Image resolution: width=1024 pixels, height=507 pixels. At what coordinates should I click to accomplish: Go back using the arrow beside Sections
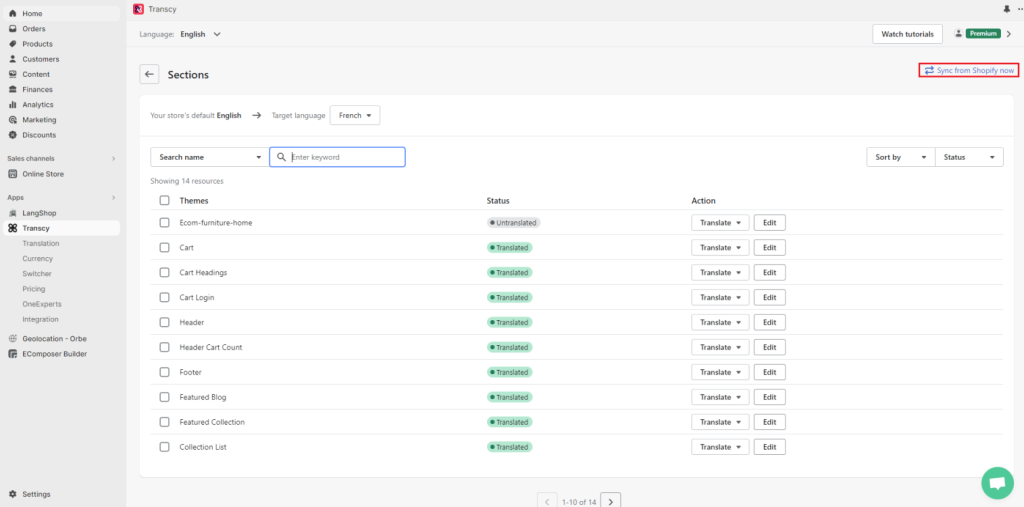click(x=149, y=74)
